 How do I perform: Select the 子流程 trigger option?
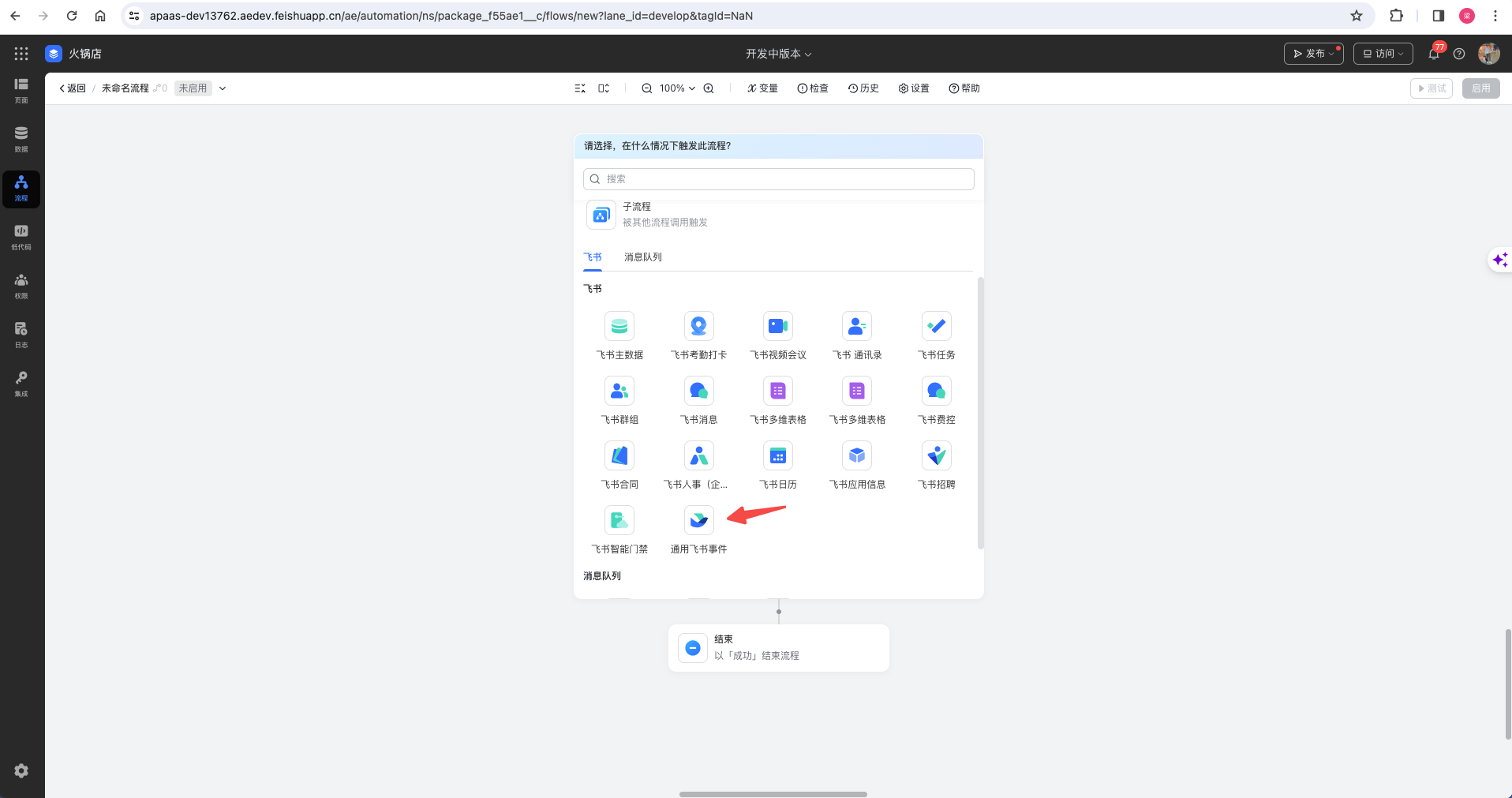click(778, 215)
